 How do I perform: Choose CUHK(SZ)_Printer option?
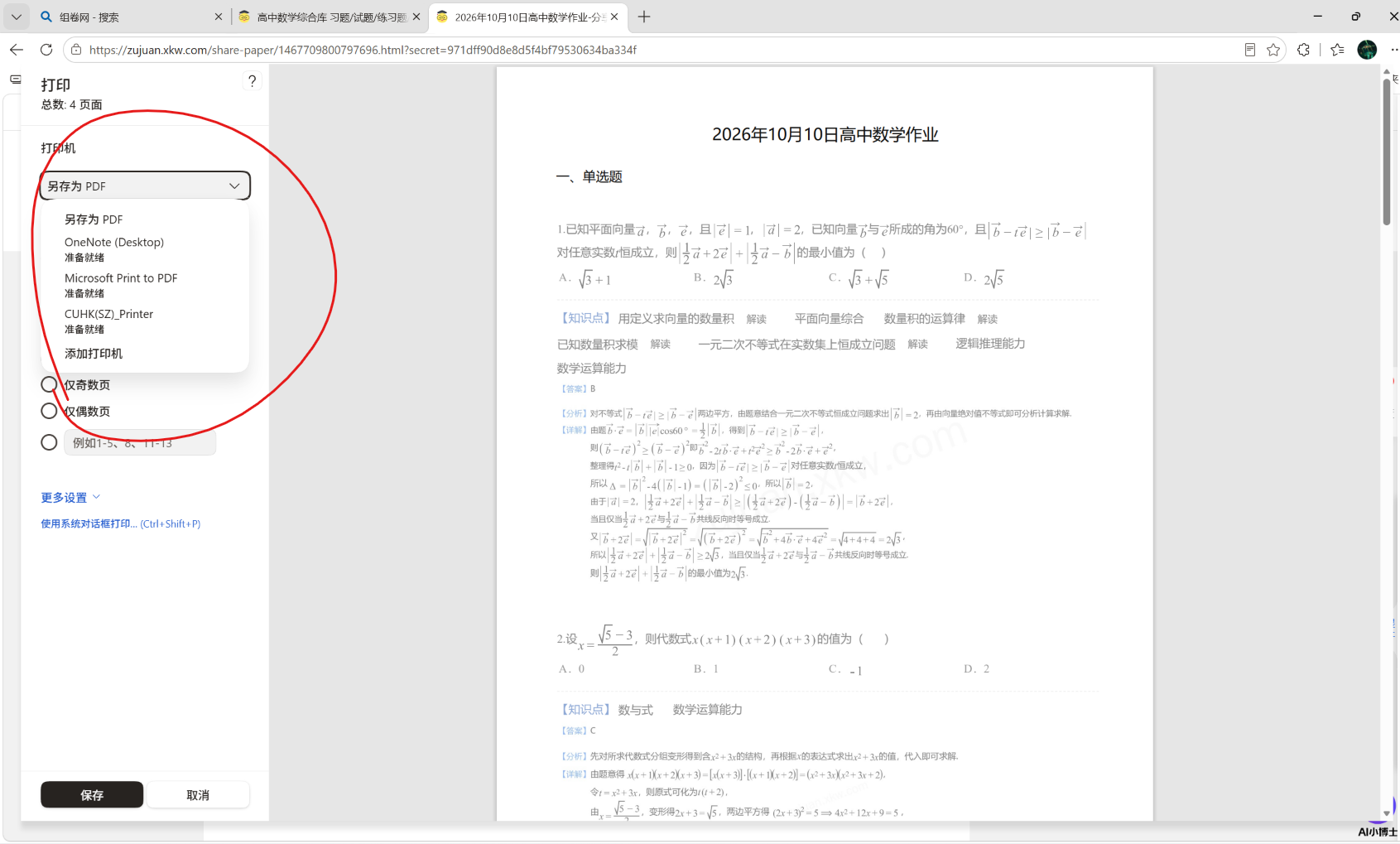145,321
